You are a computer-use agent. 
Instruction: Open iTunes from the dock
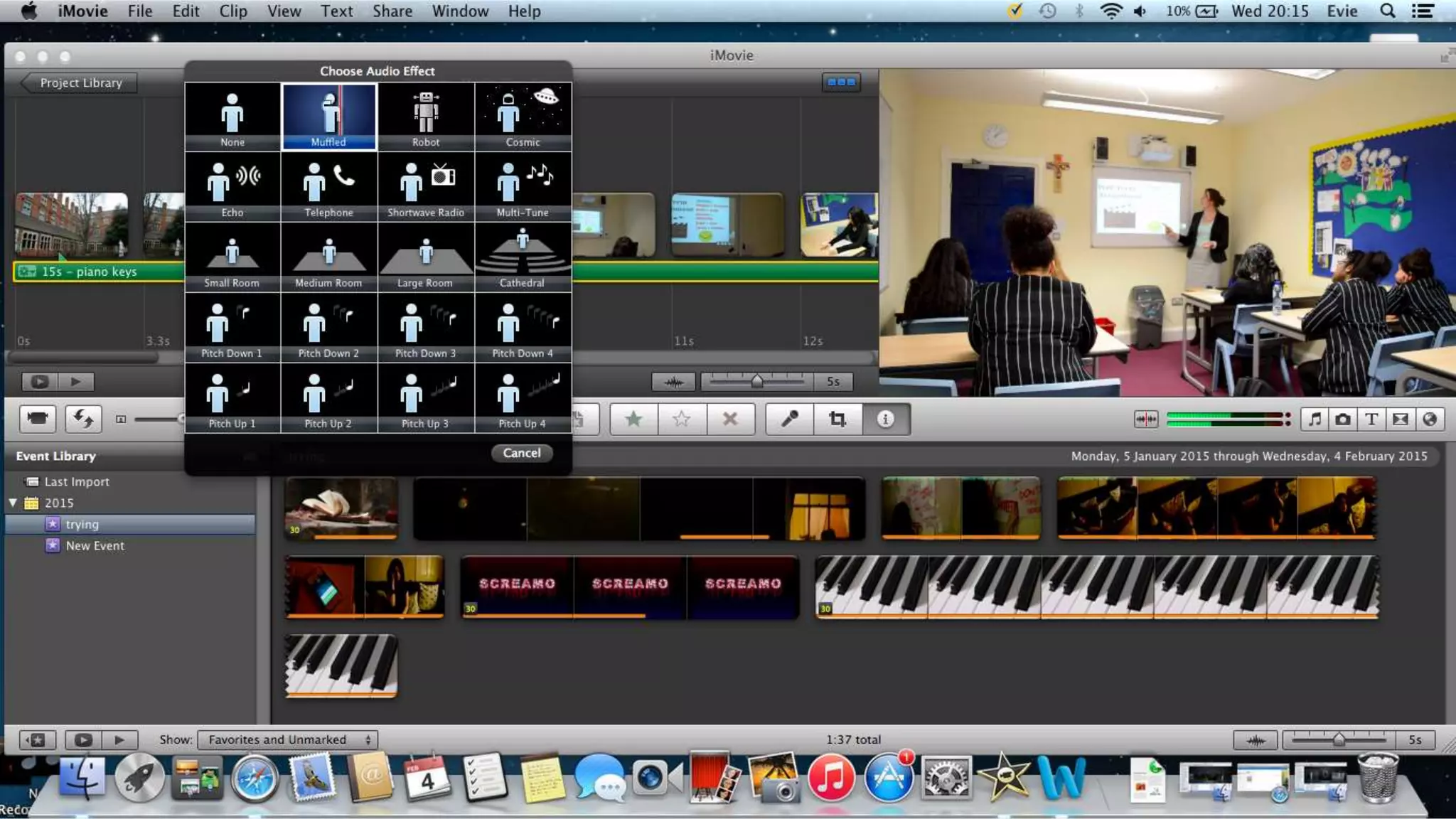coord(830,778)
